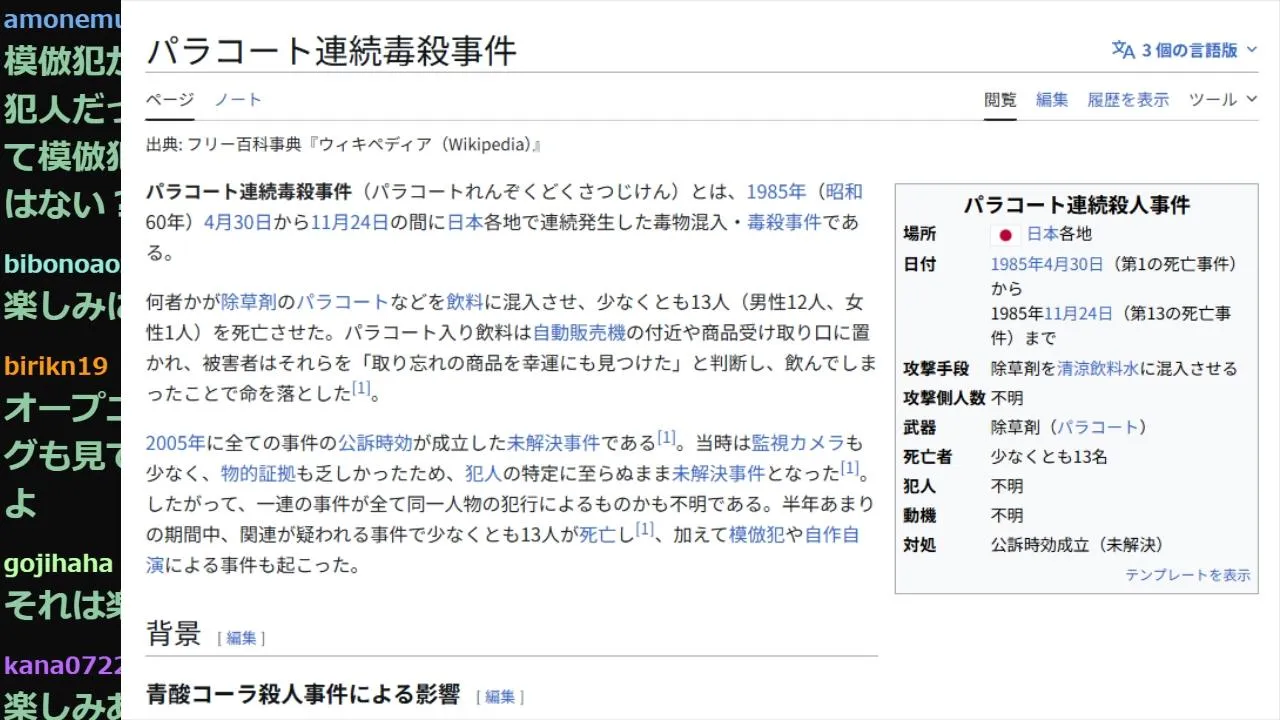Open the 11月24日 link in the intro paragraph

349,222
